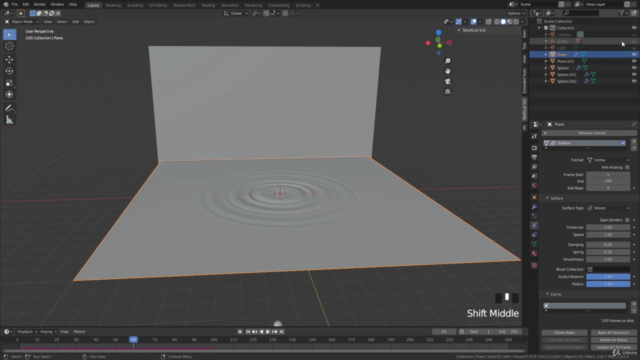This screenshot has height=360, width=640.
Task: Open the outliner filter dropdown
Action: pos(623,13)
